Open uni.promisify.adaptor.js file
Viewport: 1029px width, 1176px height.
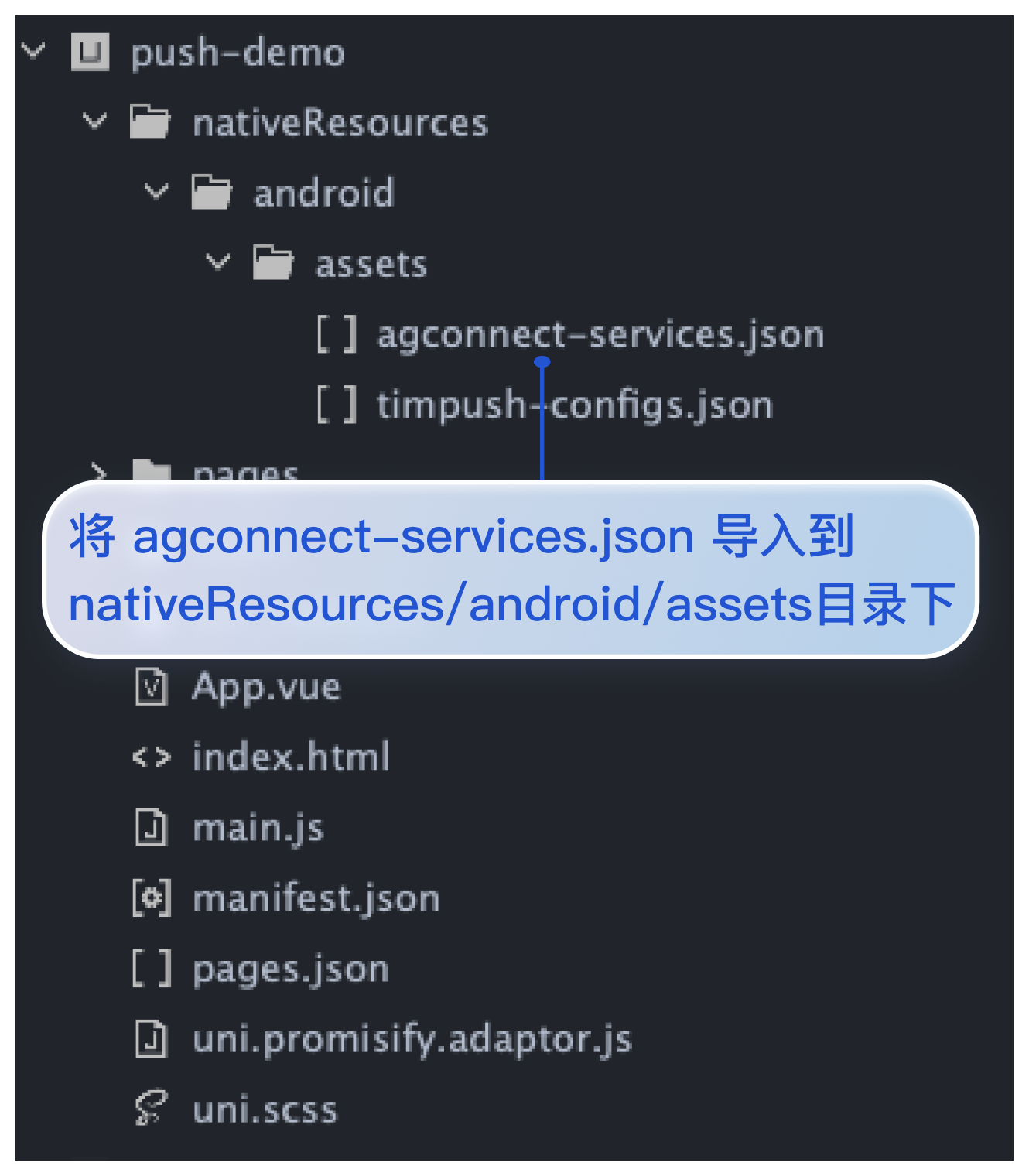[412, 1039]
